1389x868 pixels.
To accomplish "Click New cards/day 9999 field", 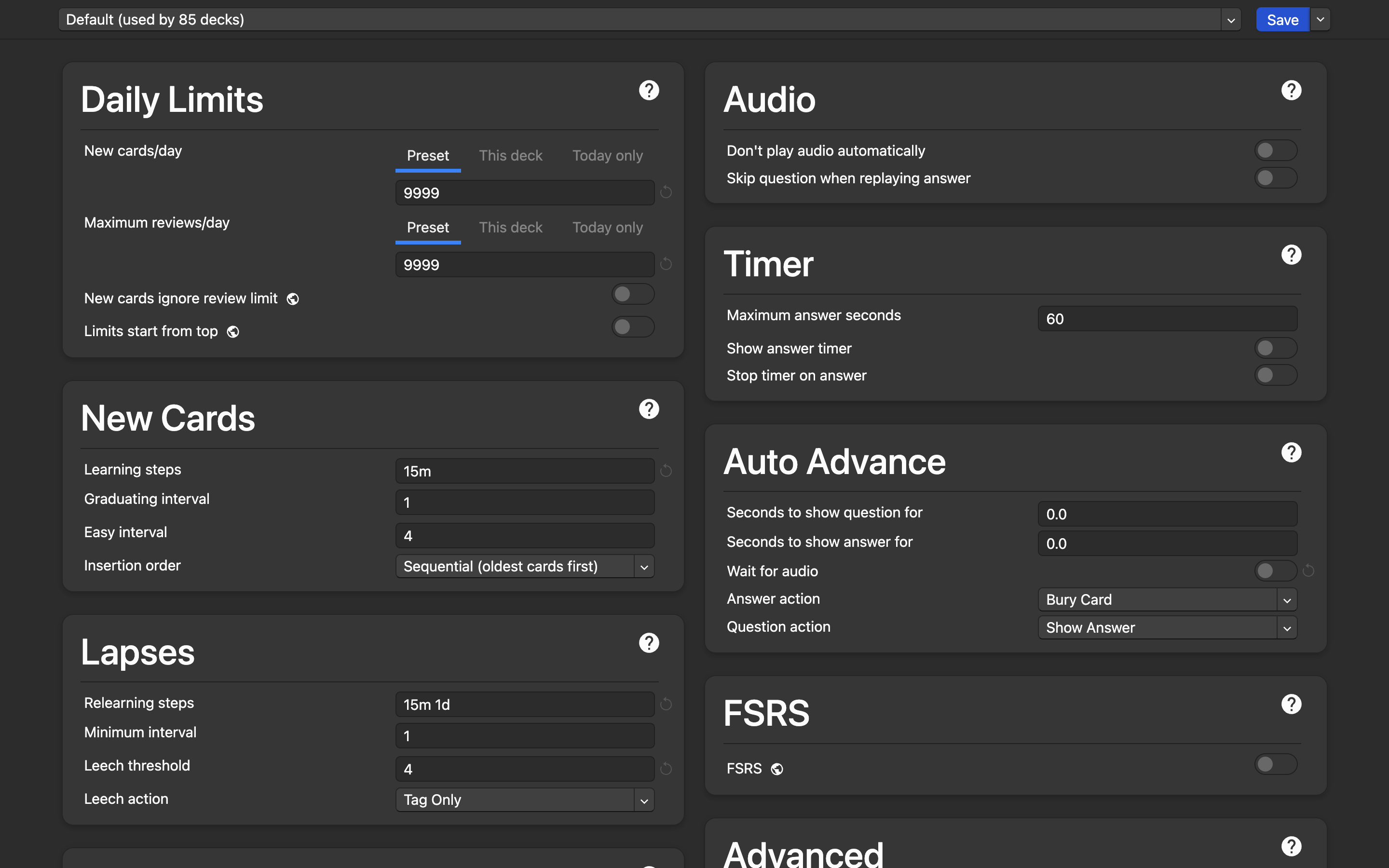I will coord(525,193).
